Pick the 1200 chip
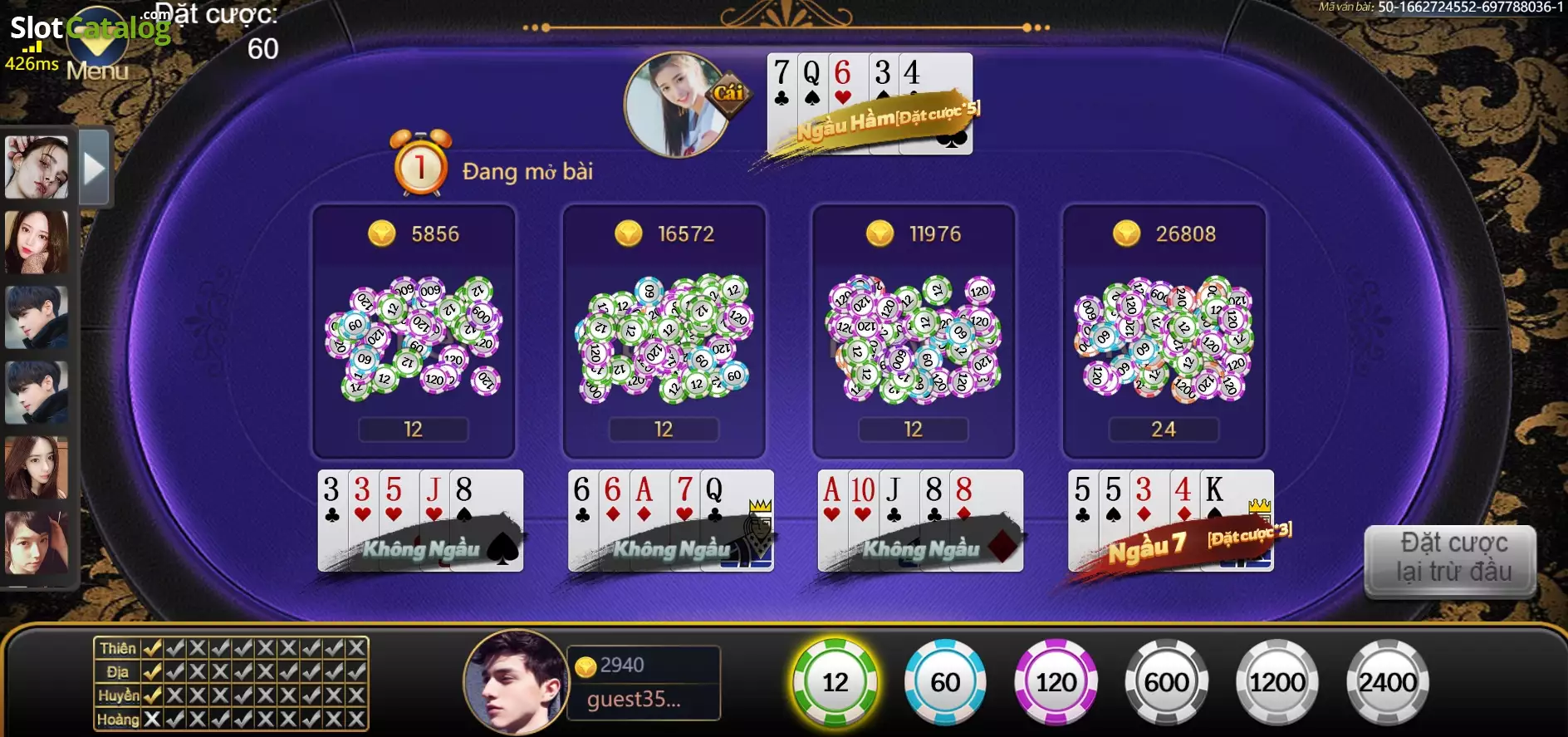 pyautogui.click(x=1277, y=682)
